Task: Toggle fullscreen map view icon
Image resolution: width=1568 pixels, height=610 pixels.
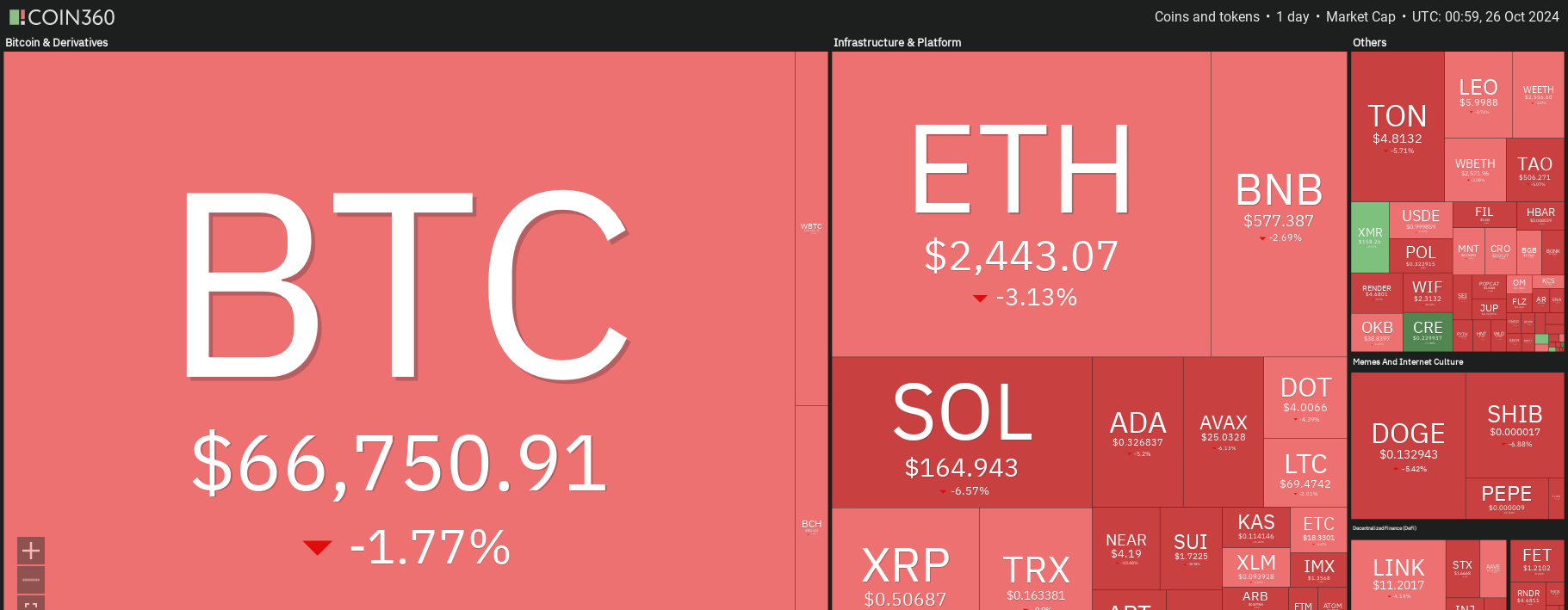Action: [31, 604]
